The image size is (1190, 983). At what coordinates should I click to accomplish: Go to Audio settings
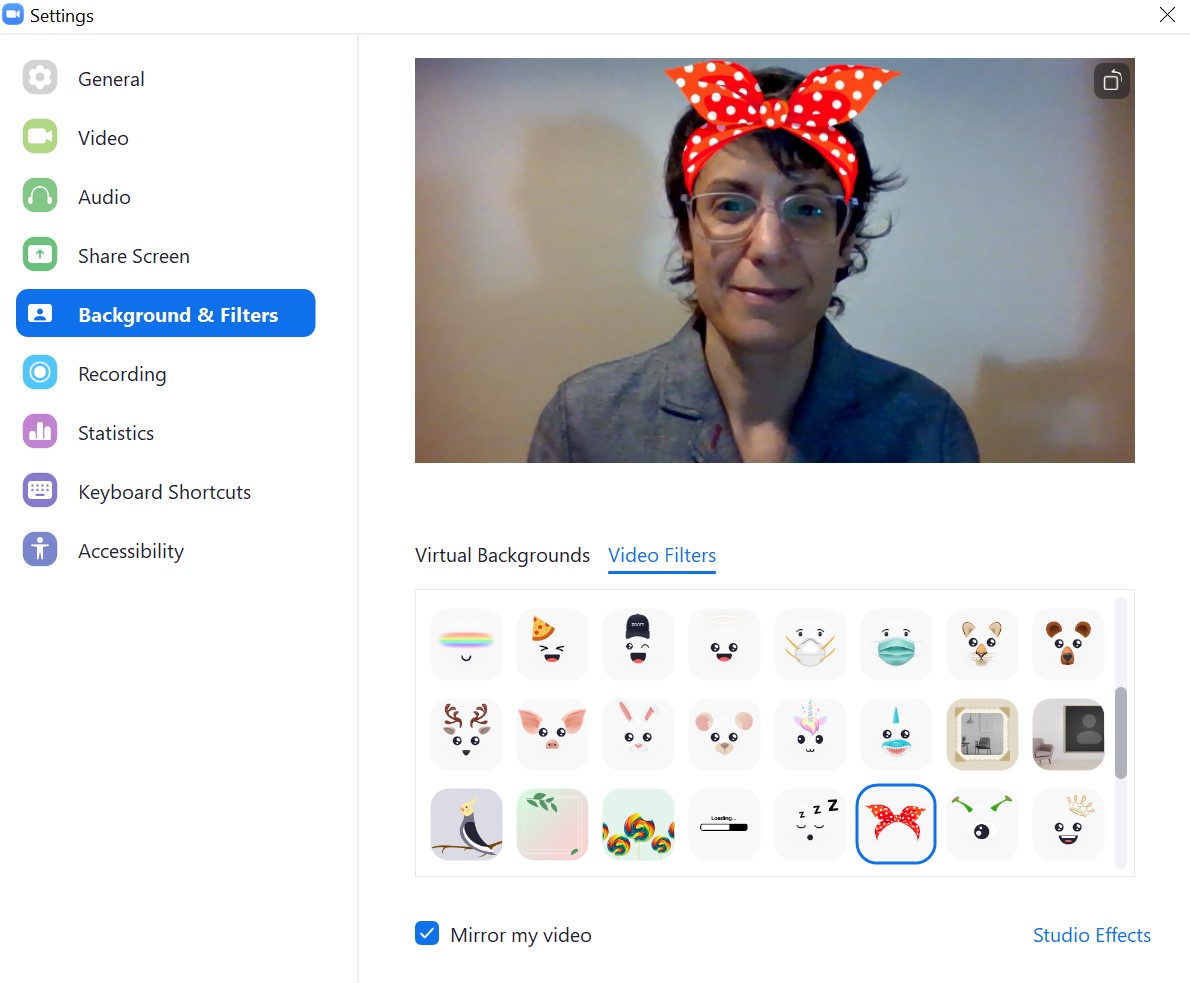104,197
